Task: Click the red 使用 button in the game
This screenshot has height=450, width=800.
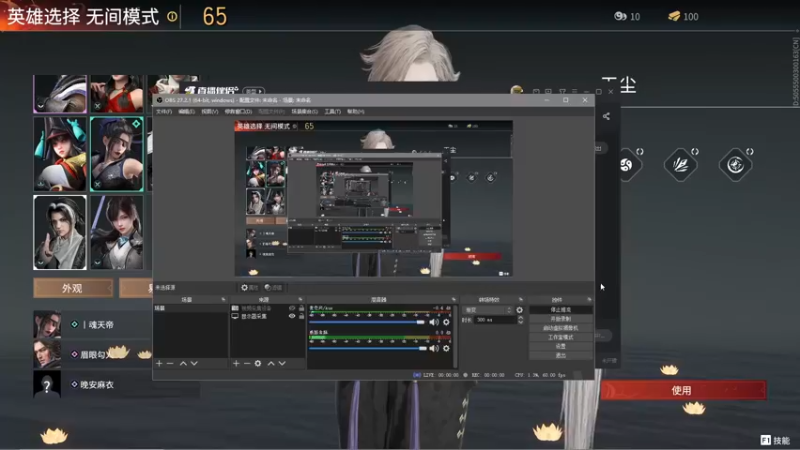Action: click(x=683, y=390)
